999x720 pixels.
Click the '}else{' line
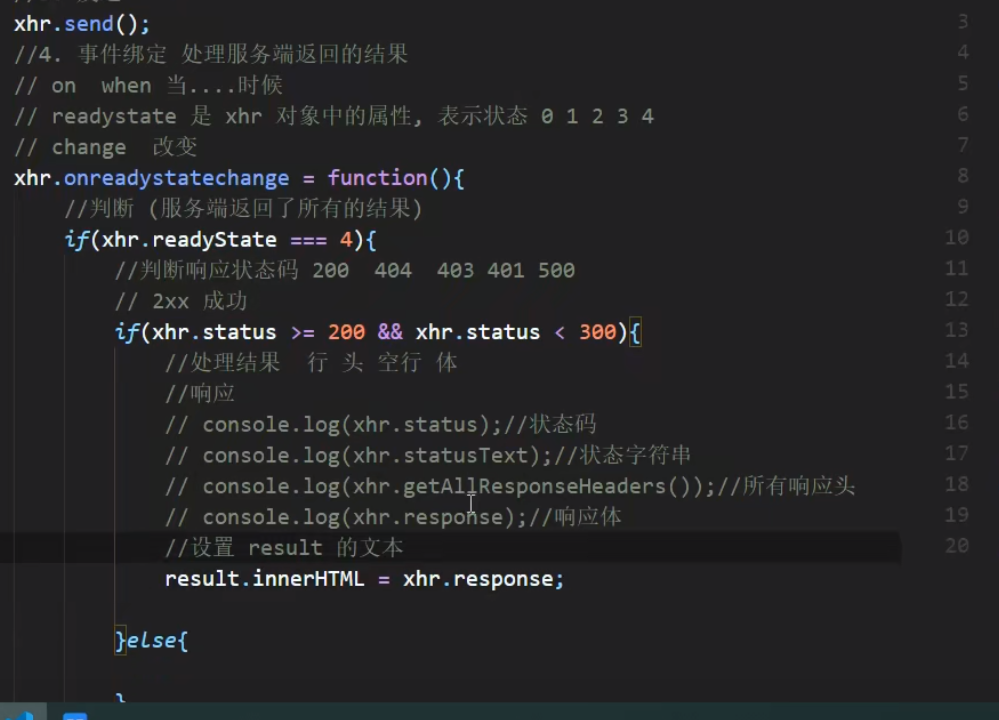pos(152,640)
